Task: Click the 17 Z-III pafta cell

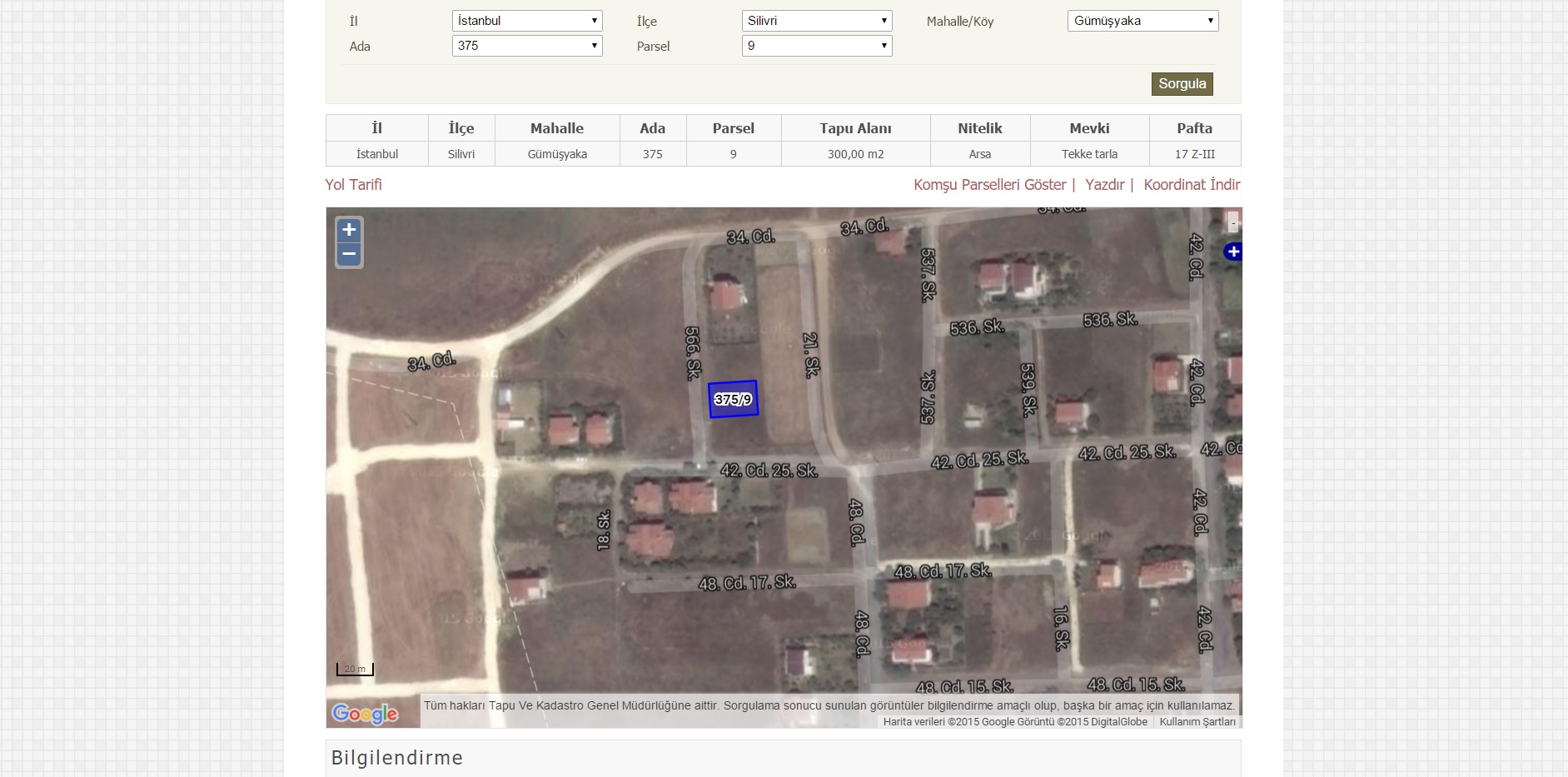Action: 1195,154
